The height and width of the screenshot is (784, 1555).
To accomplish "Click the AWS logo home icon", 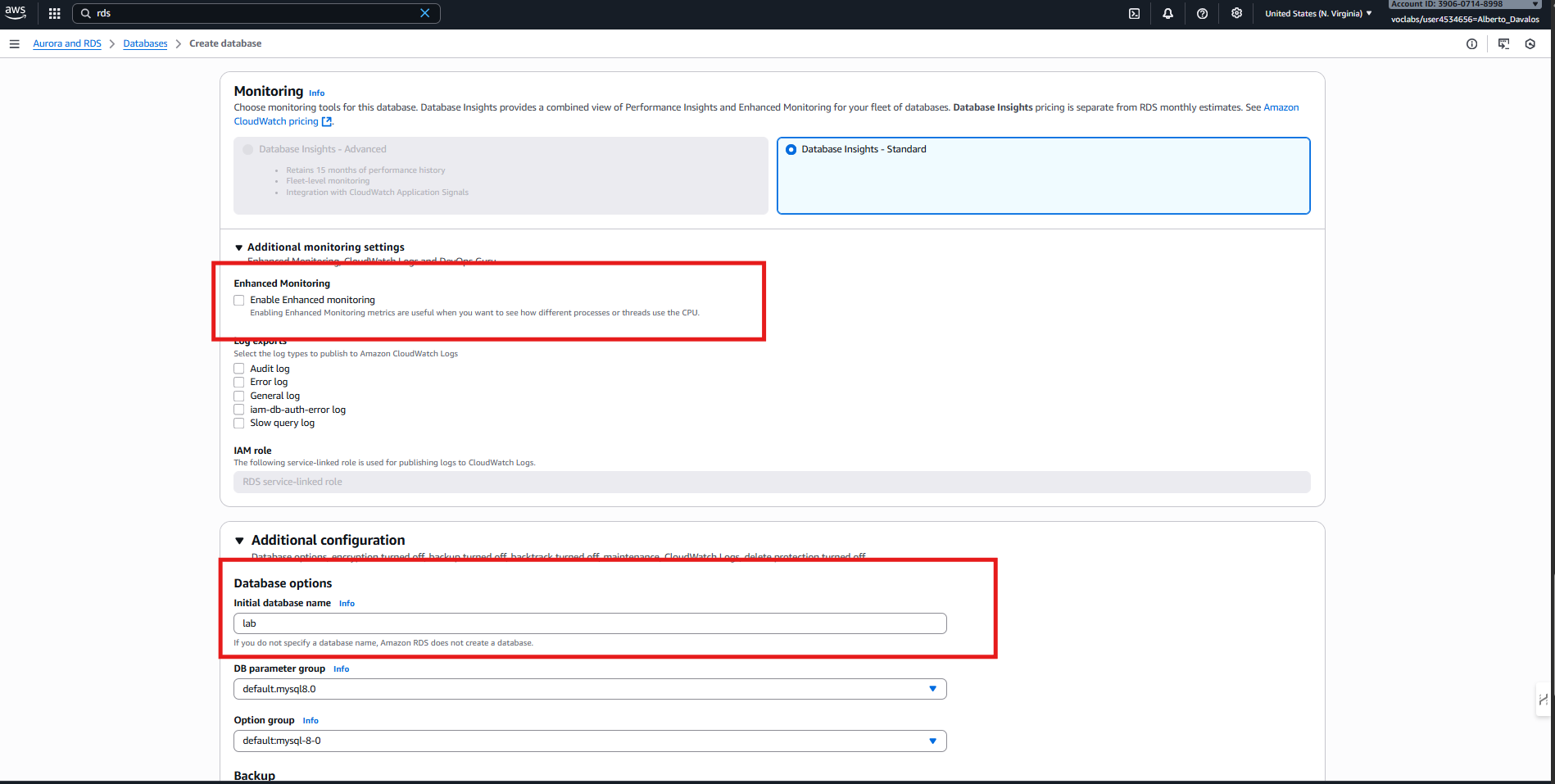I will pos(16,12).
